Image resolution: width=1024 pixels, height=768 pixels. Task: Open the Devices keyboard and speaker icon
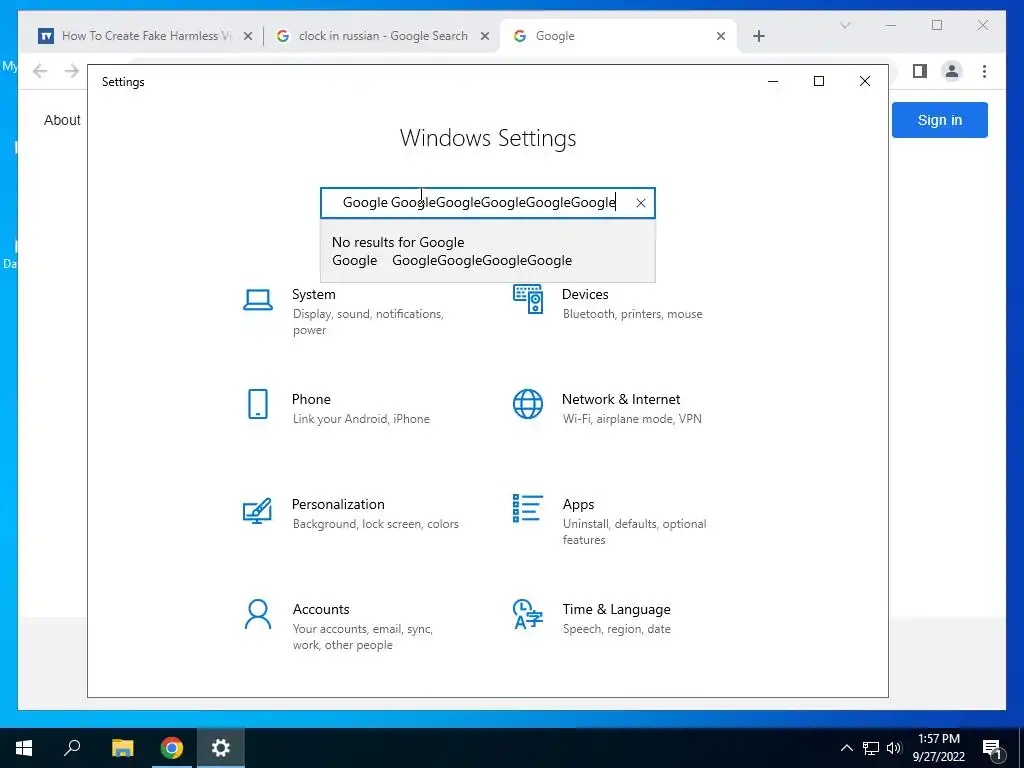[528, 299]
